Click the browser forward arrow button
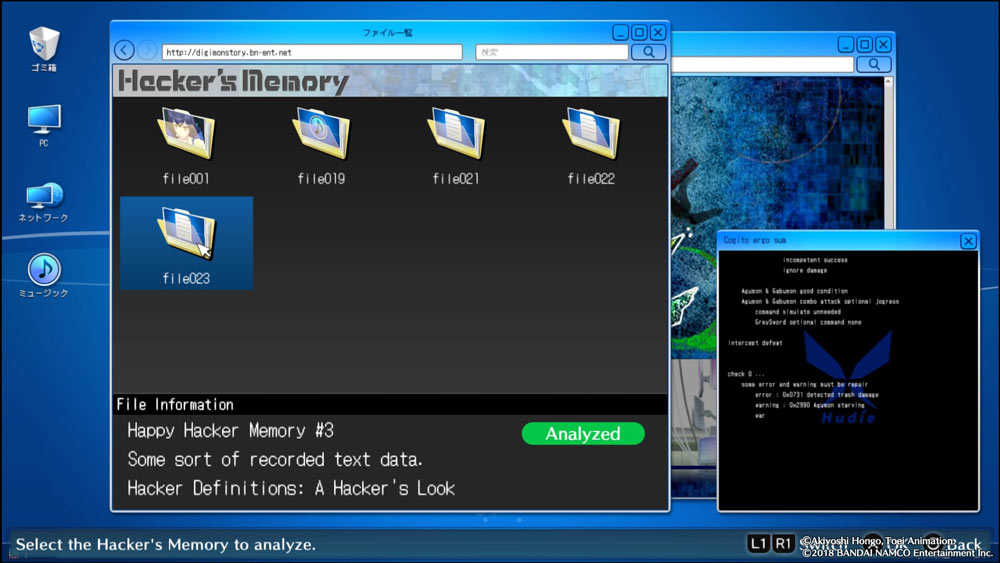The height and width of the screenshot is (563, 1000). point(147,51)
